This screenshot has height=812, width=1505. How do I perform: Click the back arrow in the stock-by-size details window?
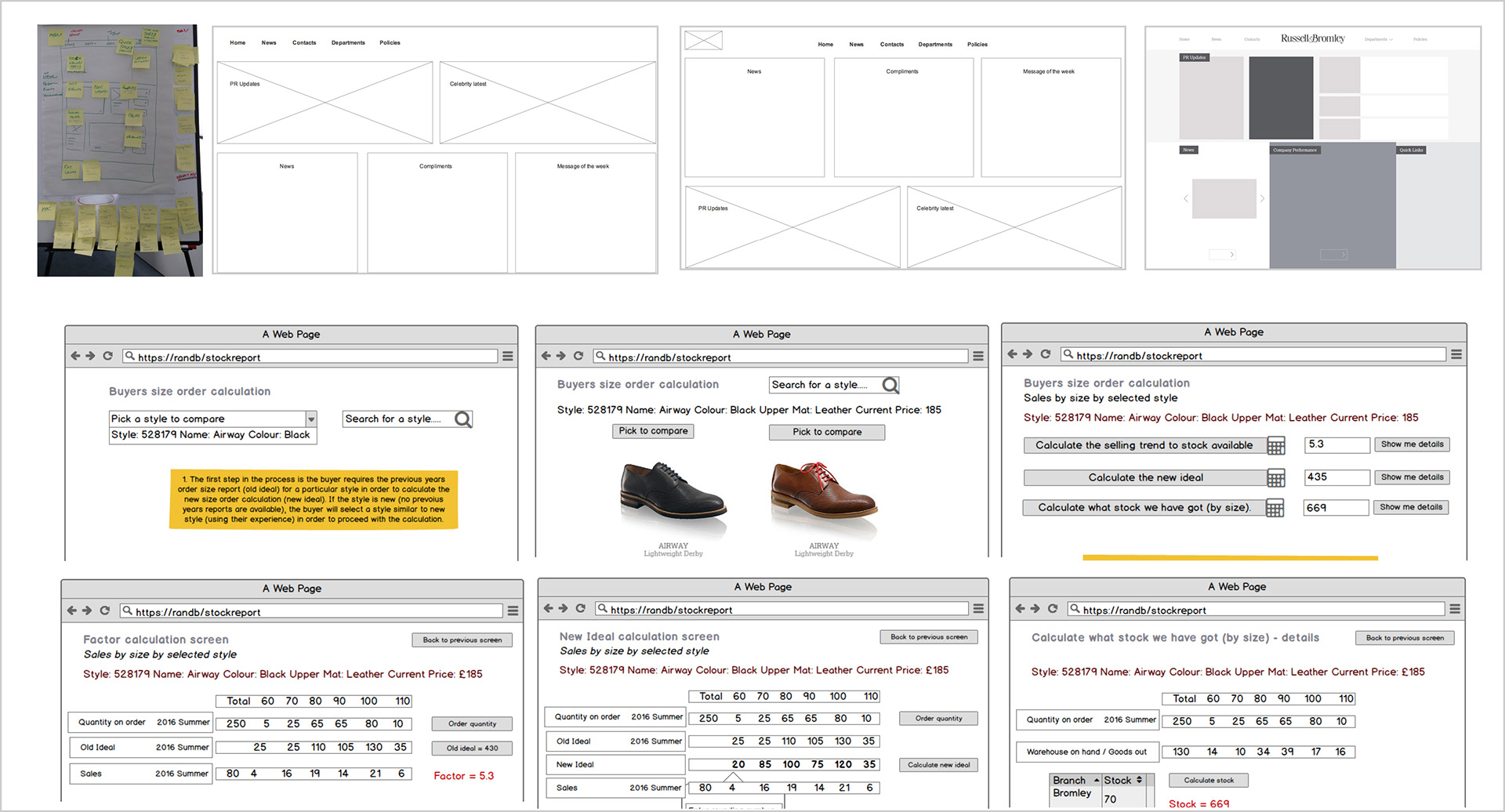point(1020,608)
